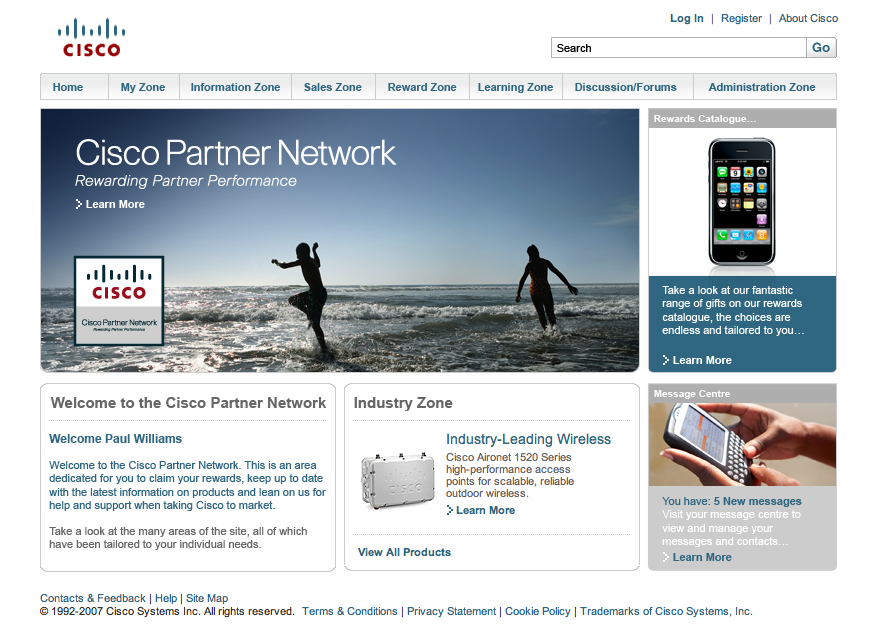Screen dimensions: 875x639
Task: Click the BlackBerry phone image in Message Centre
Action: 742,445
